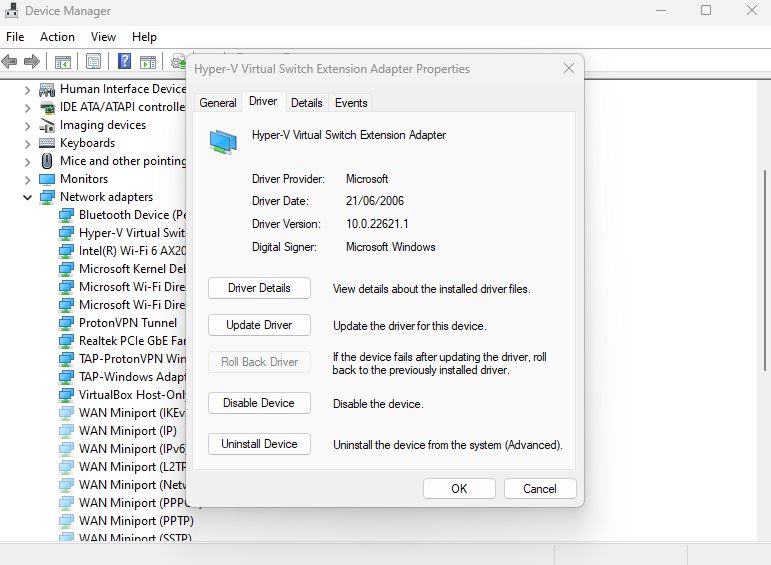Viewport: 771px width, 565px height.
Task: Click the Keyboards category icon
Action: tap(47, 143)
